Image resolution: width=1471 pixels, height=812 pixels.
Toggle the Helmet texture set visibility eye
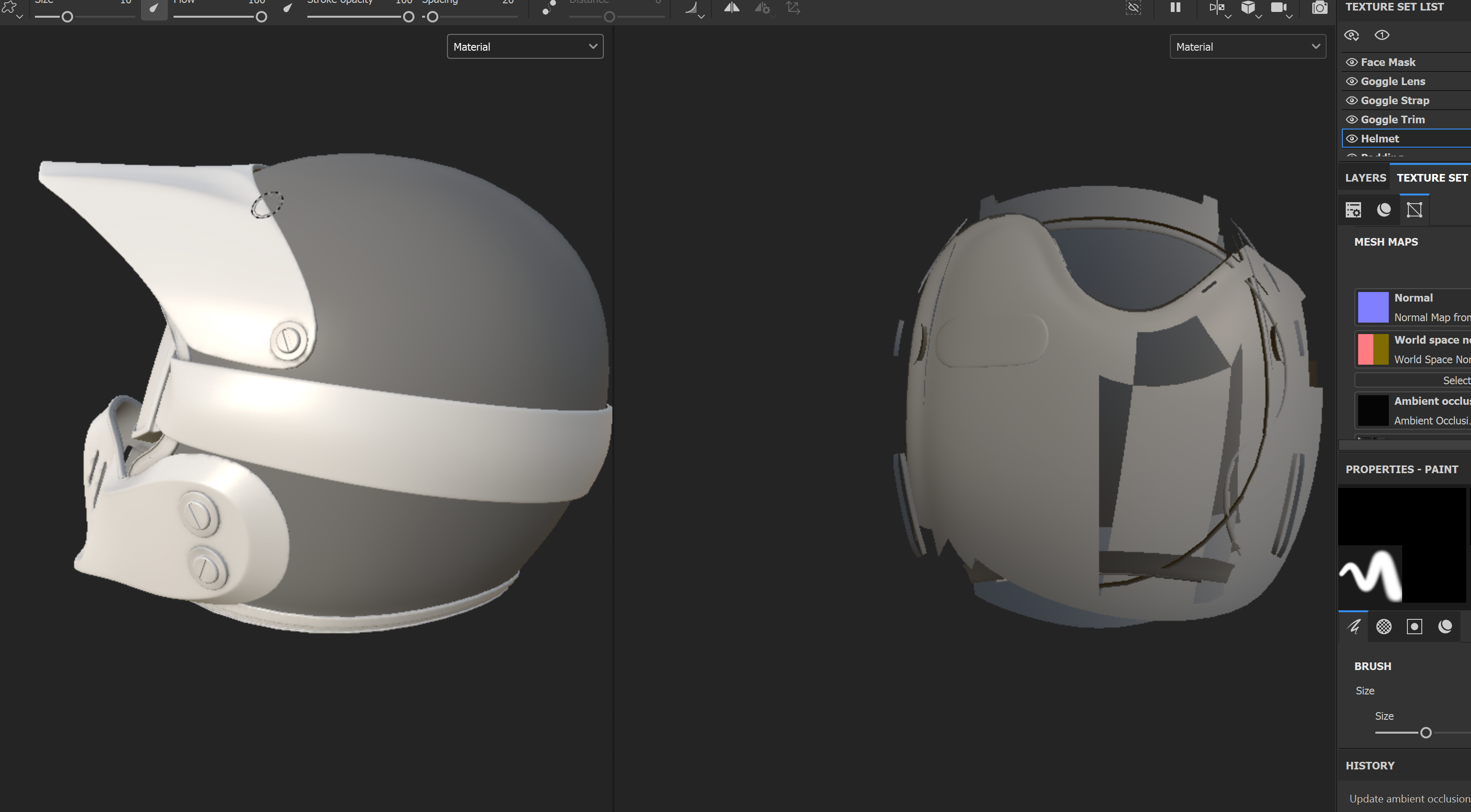(1352, 138)
